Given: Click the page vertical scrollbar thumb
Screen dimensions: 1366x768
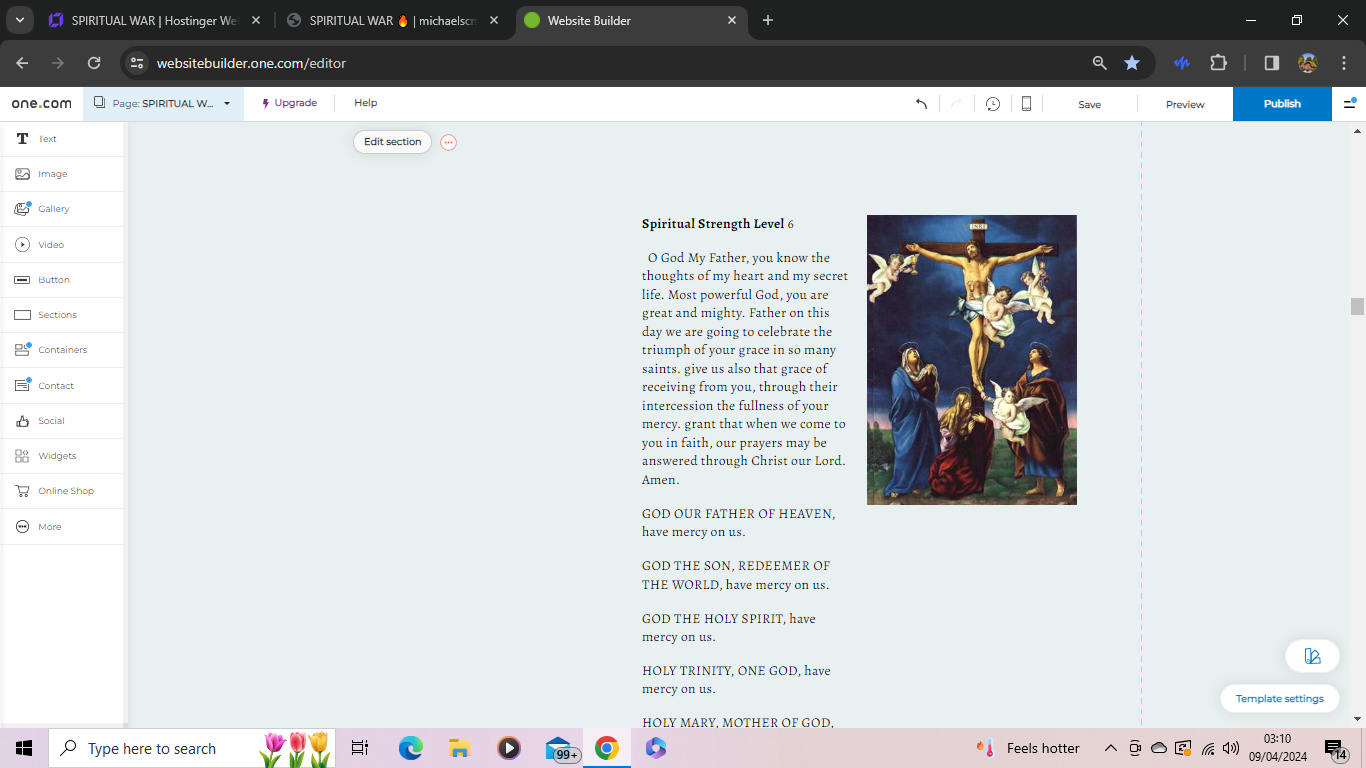Looking at the screenshot, I should (x=1357, y=307).
